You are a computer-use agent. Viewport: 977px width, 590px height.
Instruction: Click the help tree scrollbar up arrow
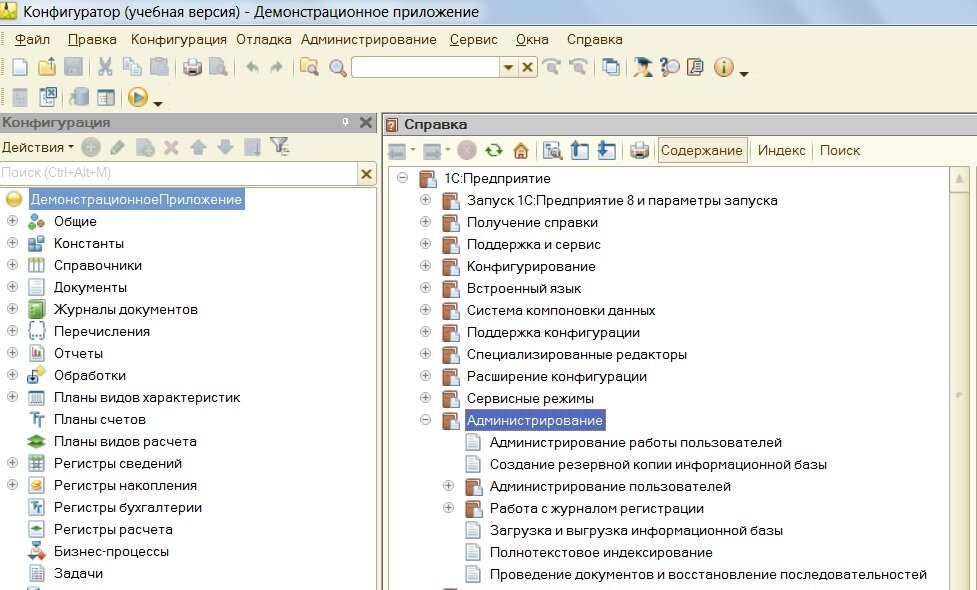point(959,179)
